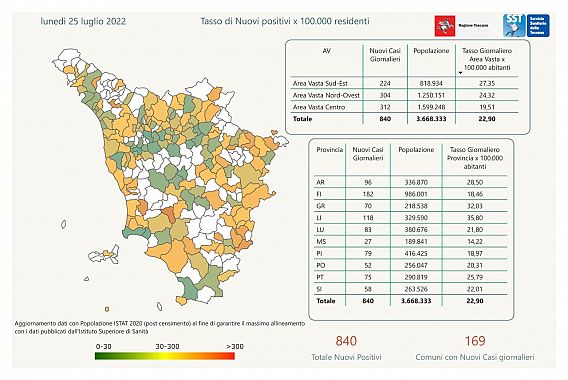Click the '28,50' rate for AR
The image size is (568, 380).
click(x=475, y=182)
